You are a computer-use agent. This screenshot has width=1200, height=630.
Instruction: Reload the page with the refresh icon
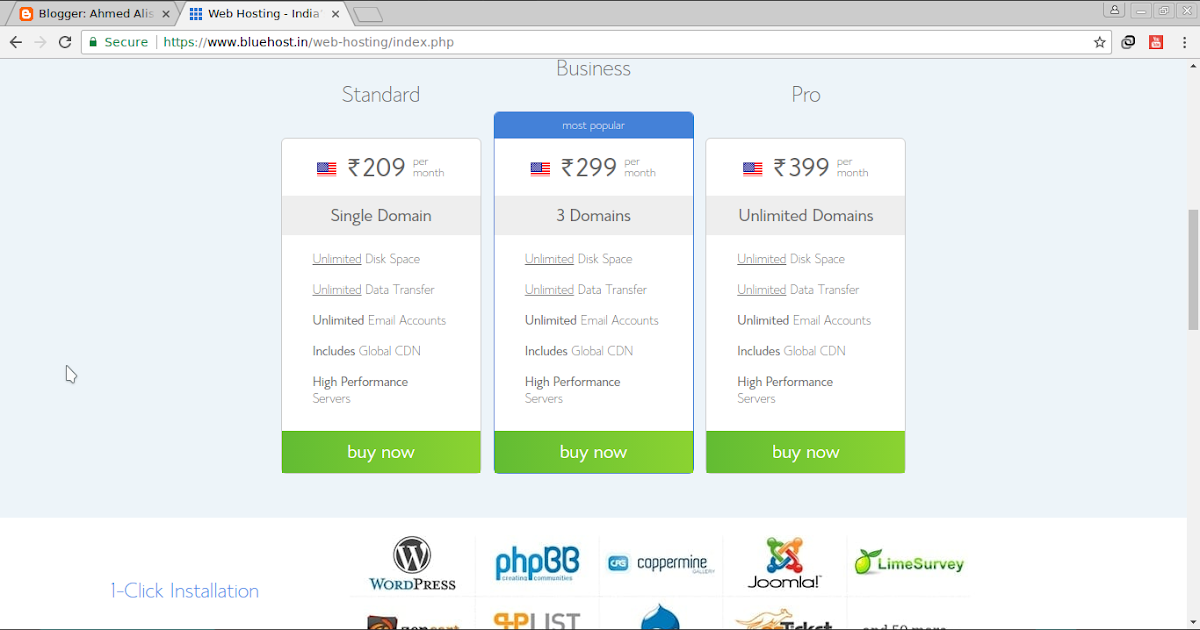pos(65,42)
